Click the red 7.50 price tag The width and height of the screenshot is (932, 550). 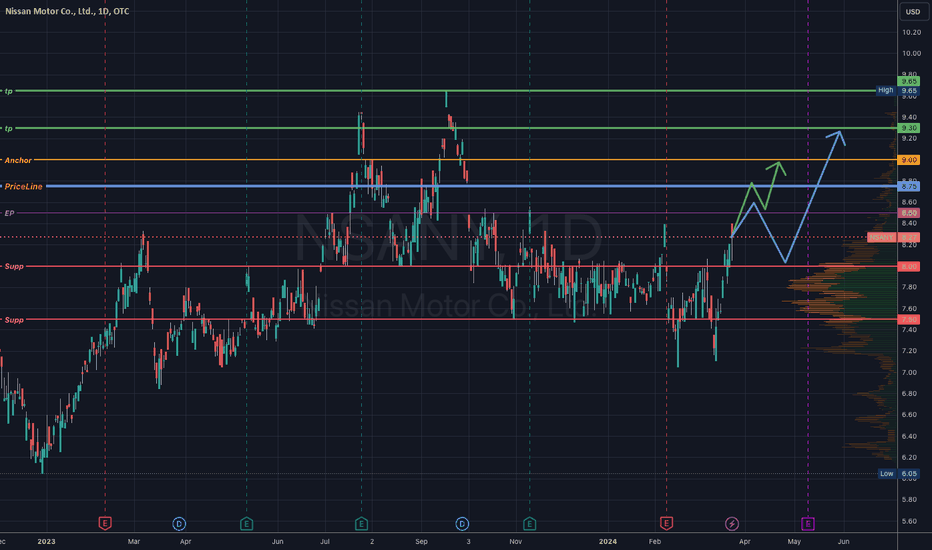pyautogui.click(x=908, y=319)
